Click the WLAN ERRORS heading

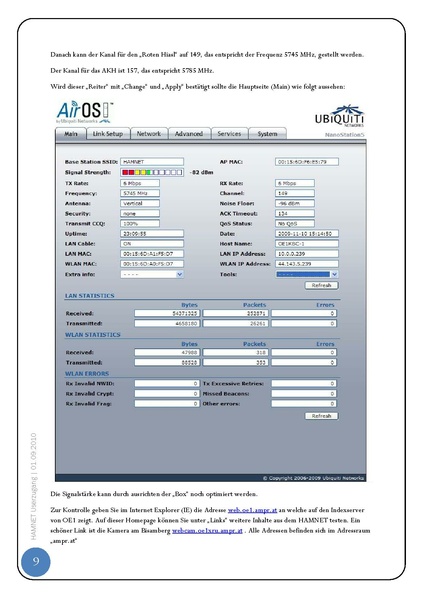(x=87, y=373)
